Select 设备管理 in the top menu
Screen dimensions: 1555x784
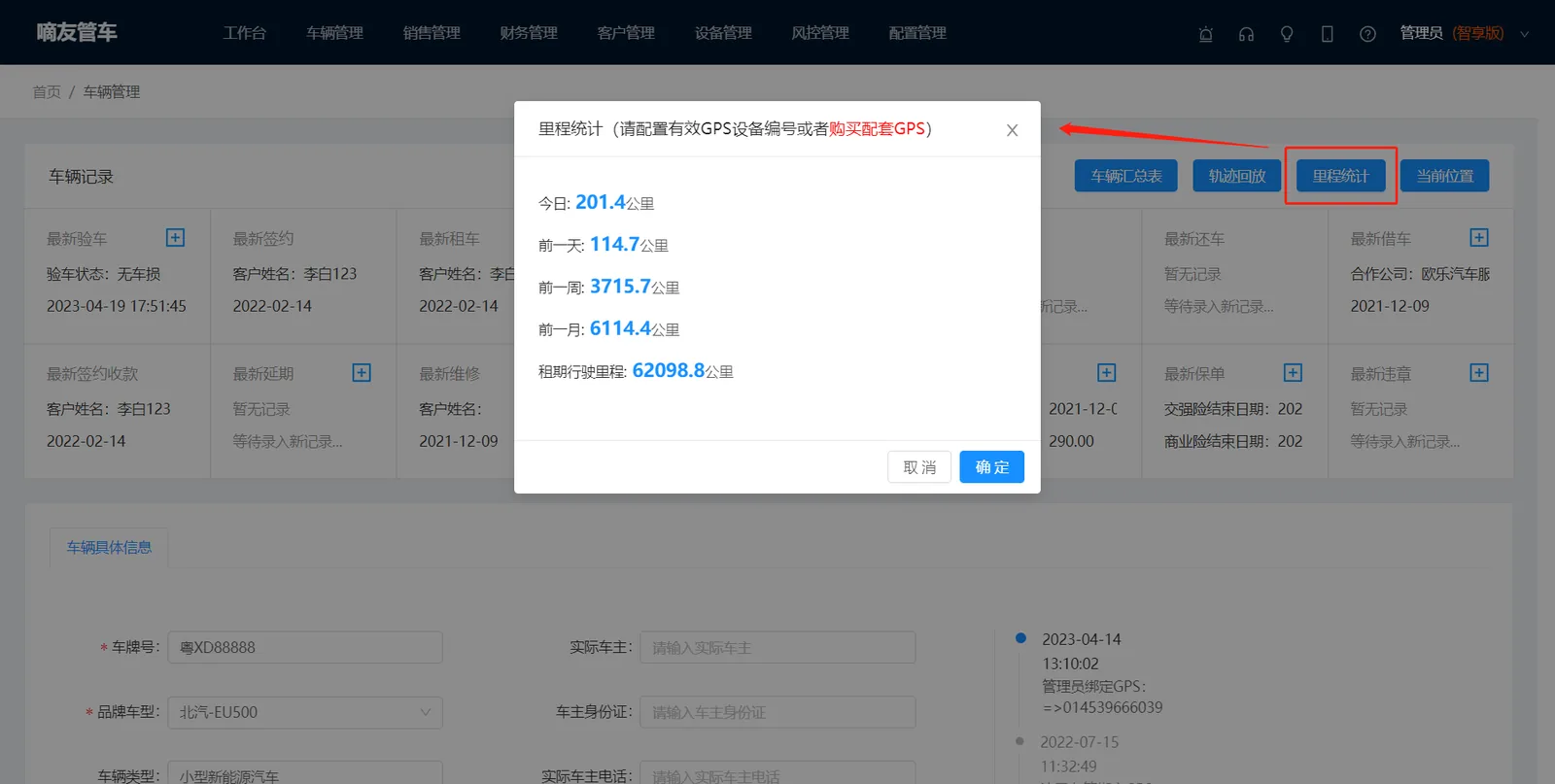(723, 33)
